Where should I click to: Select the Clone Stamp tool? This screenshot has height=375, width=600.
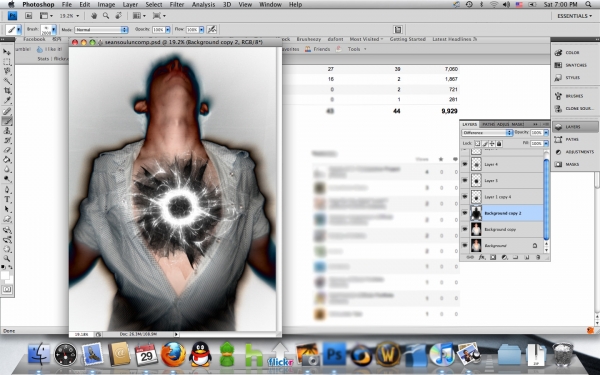[x=7, y=131]
